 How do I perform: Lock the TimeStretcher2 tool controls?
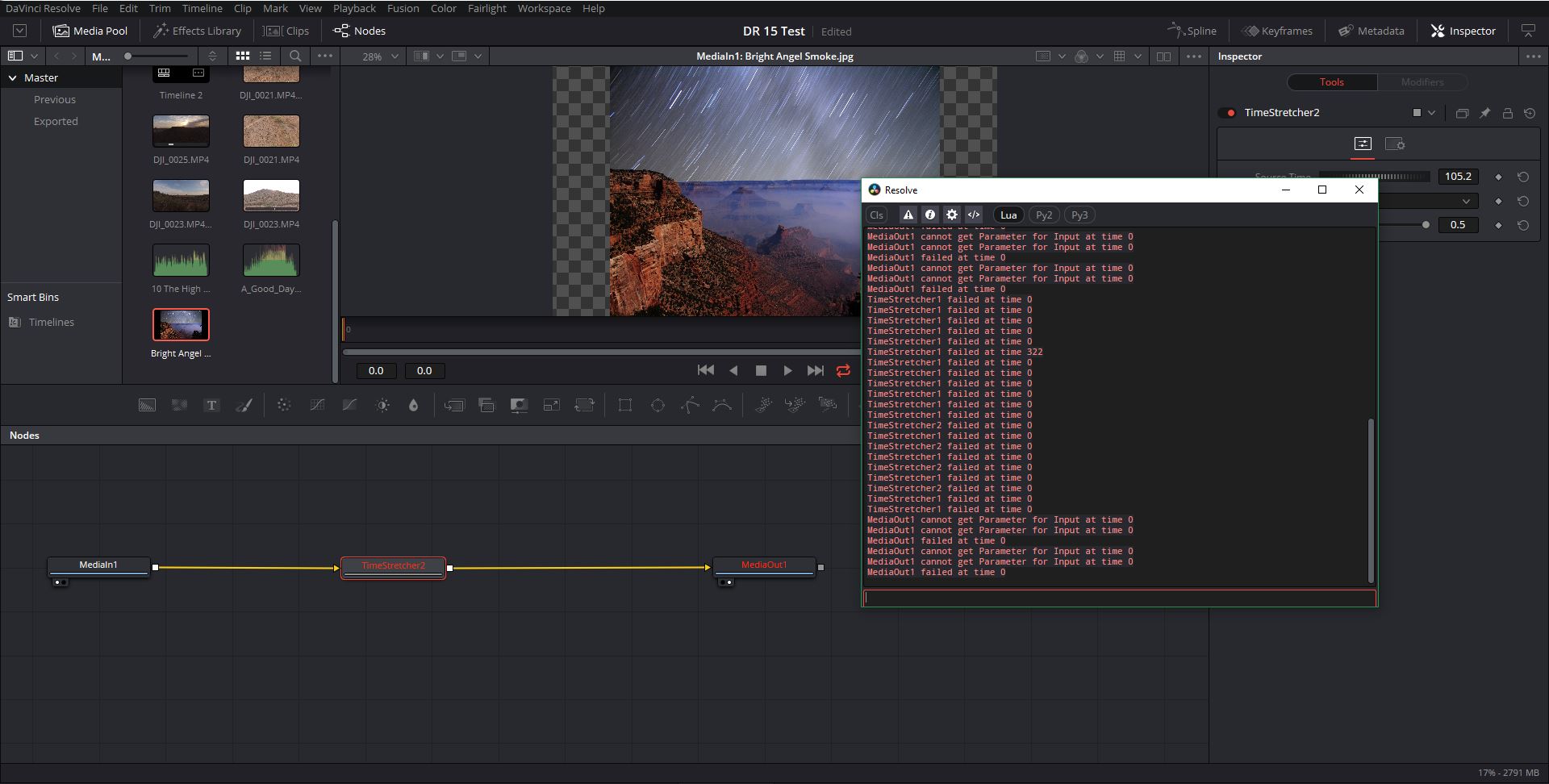click(x=1507, y=113)
